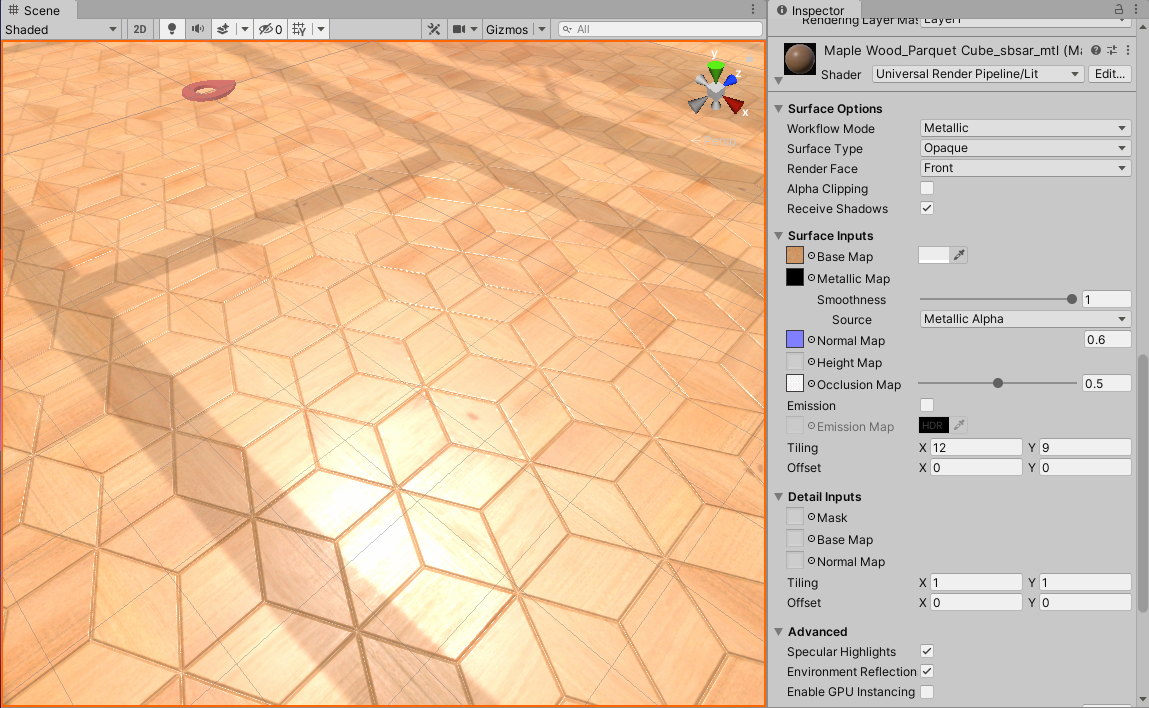Click the Detail Mask texture slot
Image resolution: width=1149 pixels, height=708 pixels.
[795, 517]
